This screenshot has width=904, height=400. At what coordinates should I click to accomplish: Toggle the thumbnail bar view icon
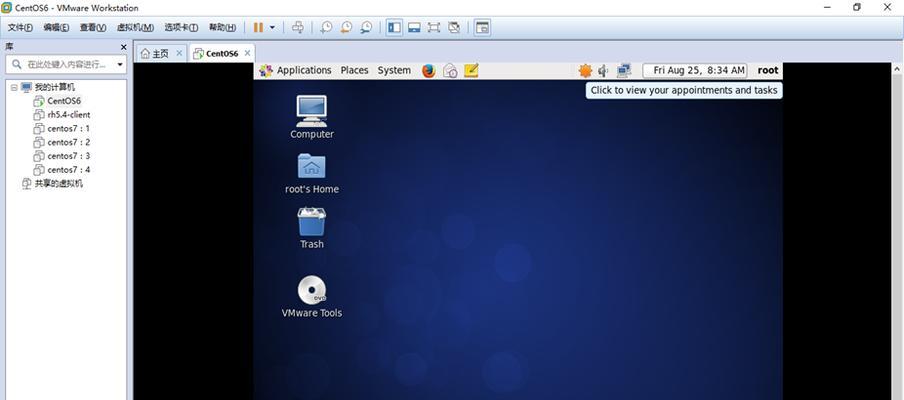pos(414,27)
